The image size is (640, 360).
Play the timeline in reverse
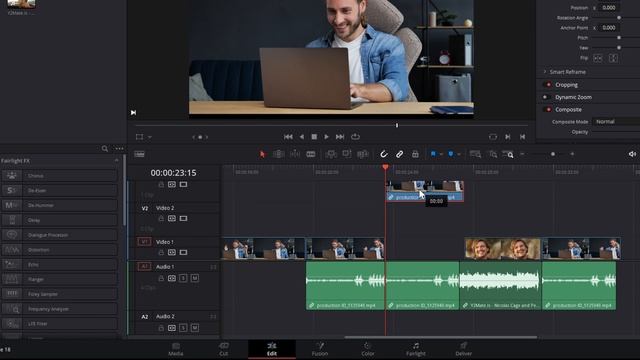tap(302, 137)
